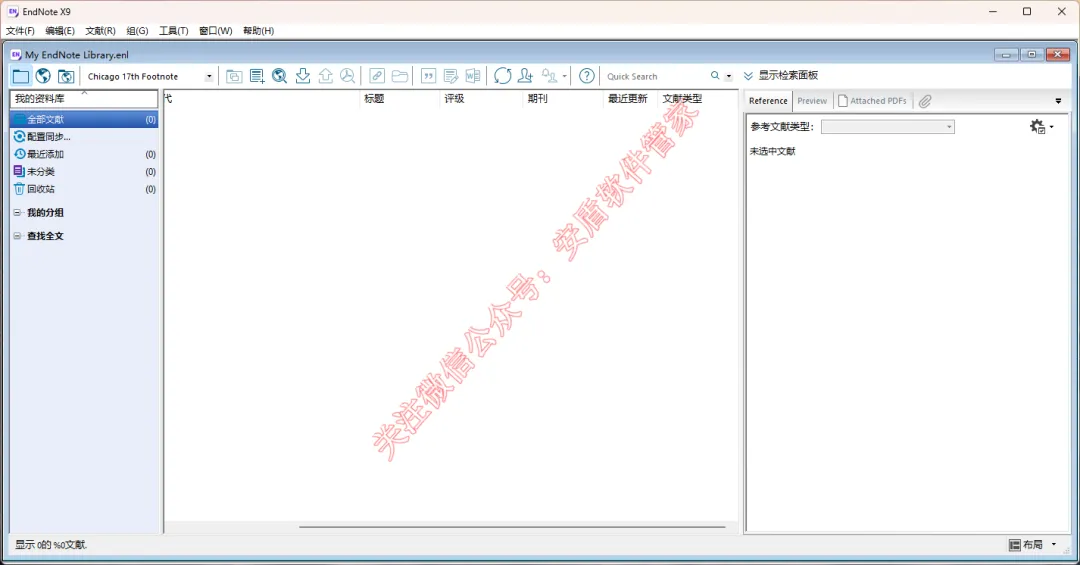This screenshot has width=1080, height=565.
Task: Click the New Reference icon
Action: (257, 76)
